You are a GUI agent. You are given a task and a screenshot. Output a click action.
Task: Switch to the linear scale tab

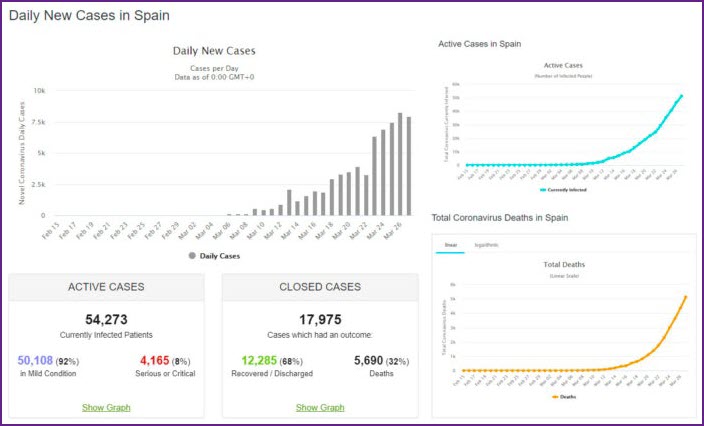point(449,245)
